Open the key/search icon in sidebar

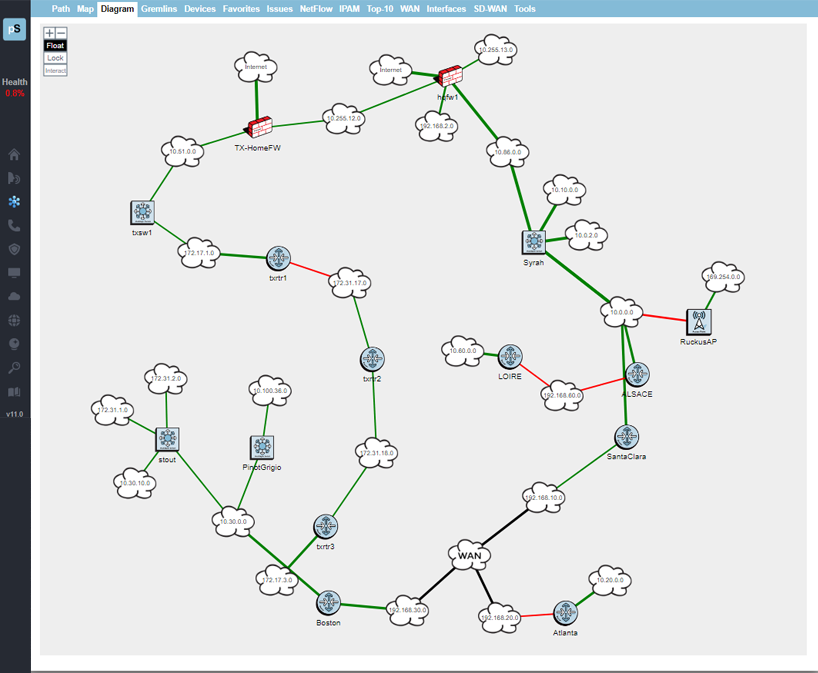click(14, 368)
